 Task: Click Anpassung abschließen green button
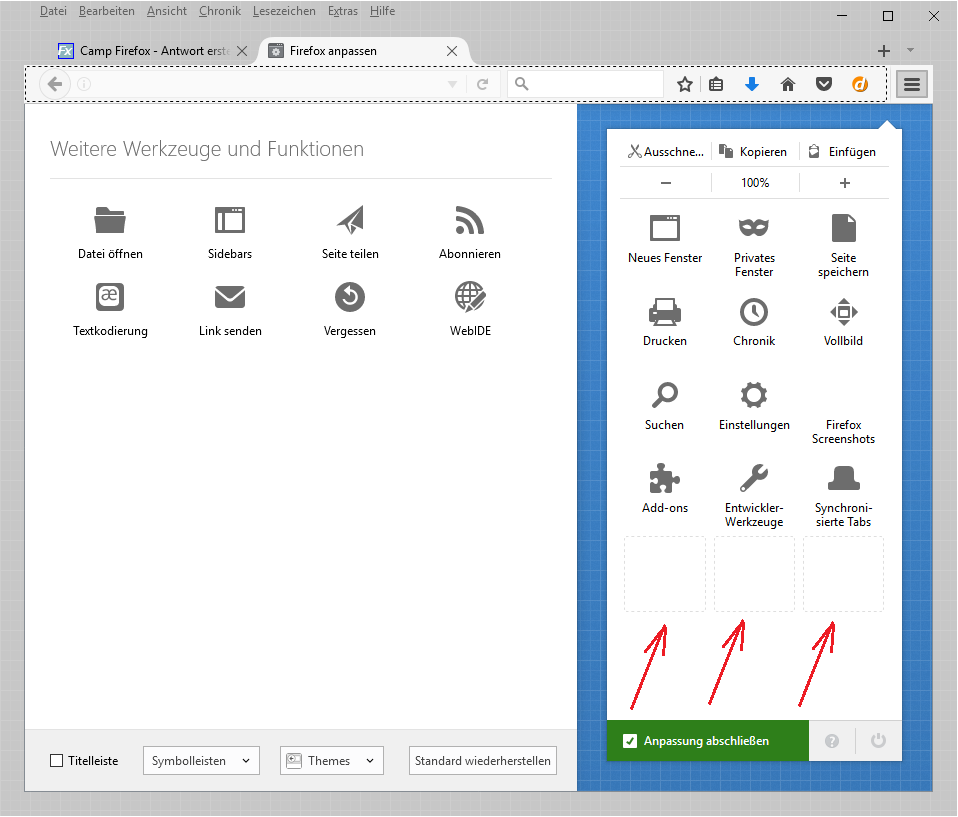pyautogui.click(x=708, y=741)
